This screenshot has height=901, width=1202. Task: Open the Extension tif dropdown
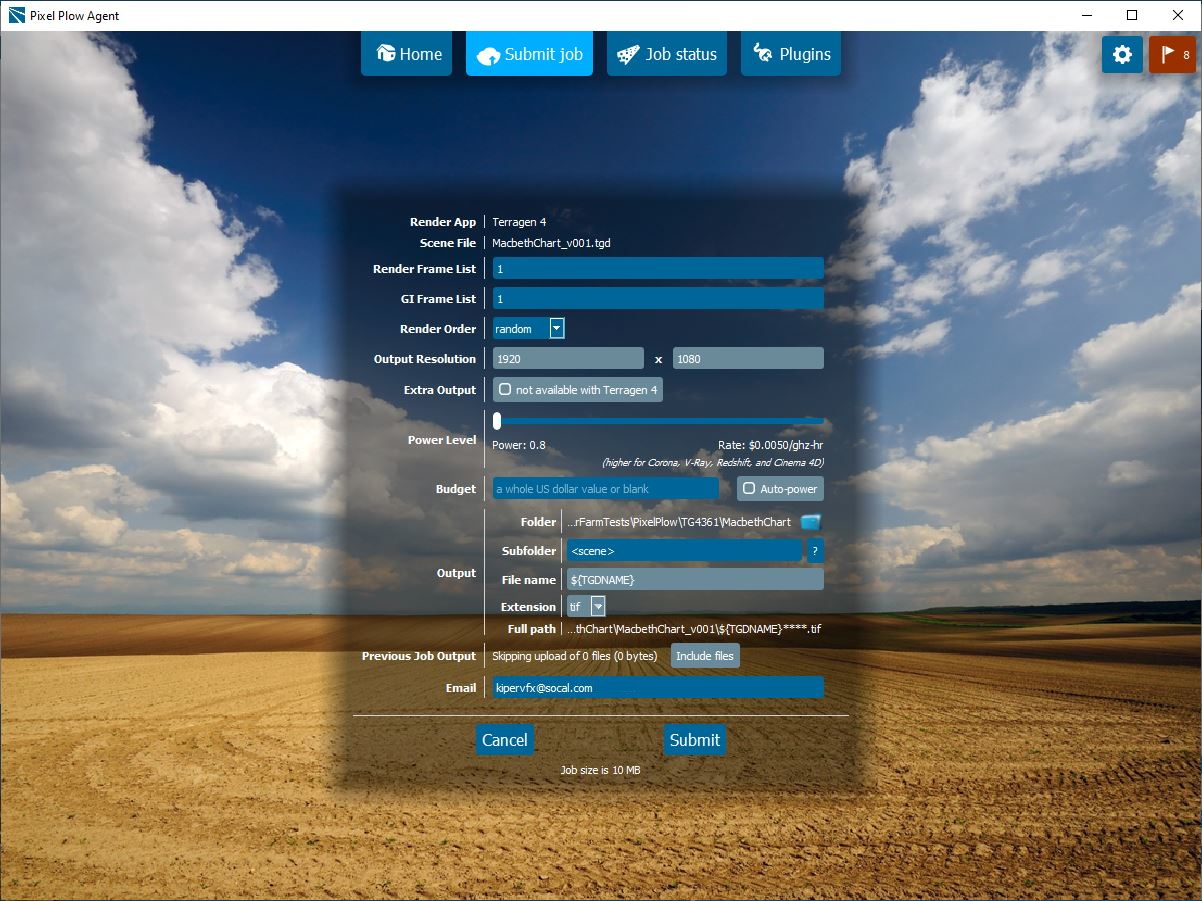click(598, 606)
